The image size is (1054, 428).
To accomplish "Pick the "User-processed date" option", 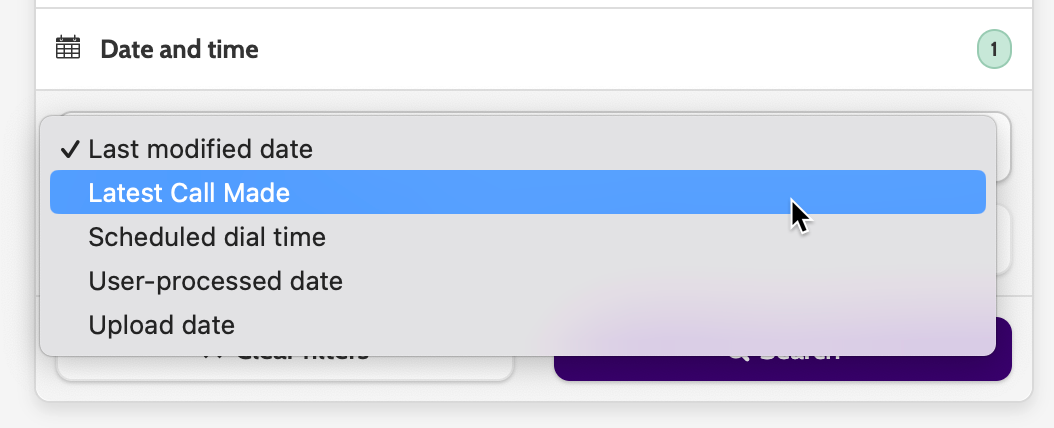I will [215, 281].
